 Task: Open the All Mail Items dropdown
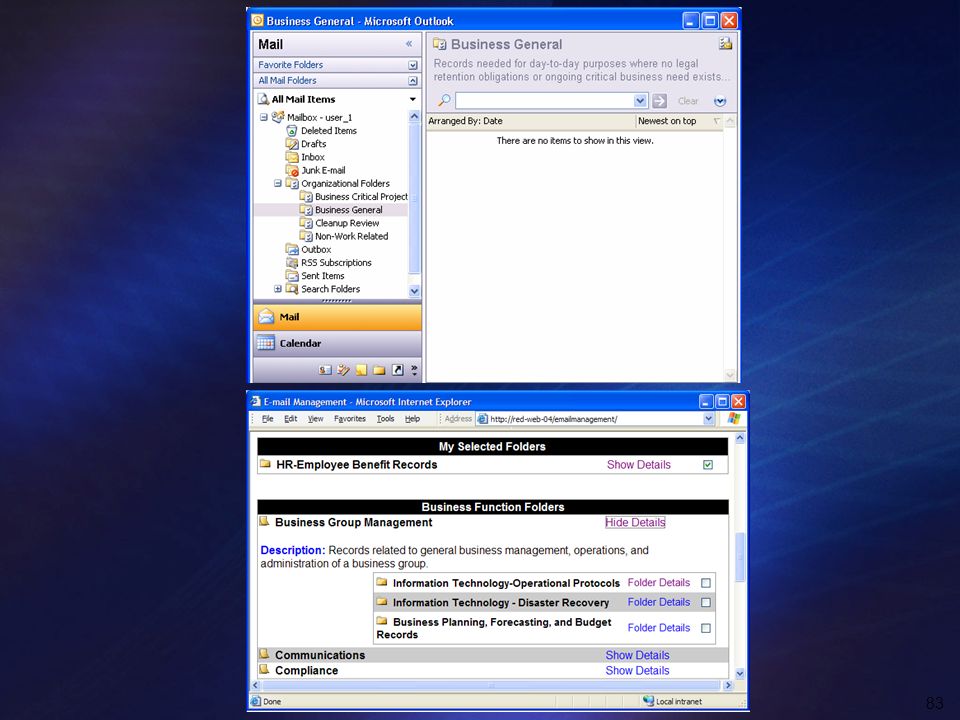coord(413,99)
